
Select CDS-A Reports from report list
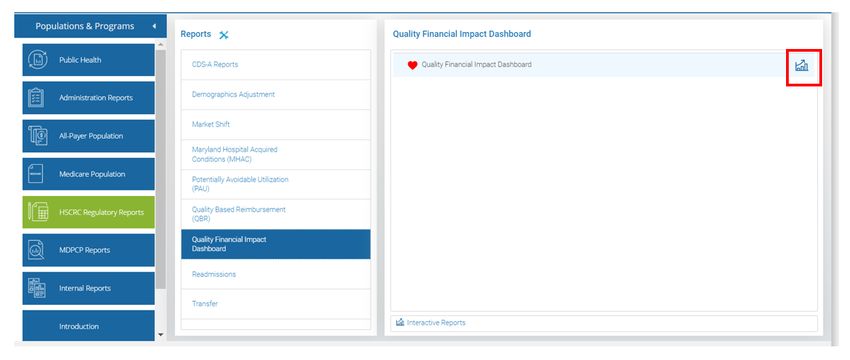click(276, 65)
